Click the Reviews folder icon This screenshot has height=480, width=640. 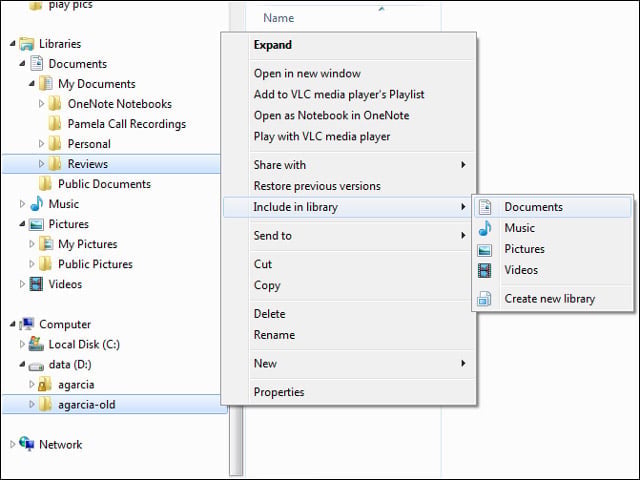(55, 164)
